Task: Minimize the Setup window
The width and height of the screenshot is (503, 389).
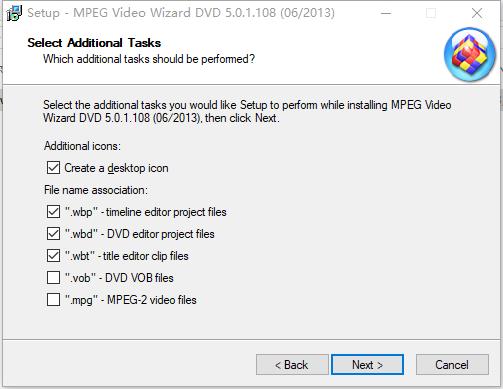Action: (x=386, y=13)
